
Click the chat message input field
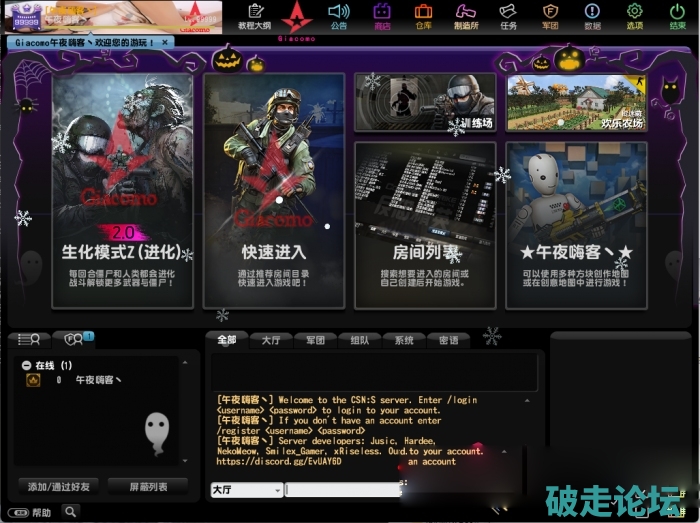(x=342, y=490)
